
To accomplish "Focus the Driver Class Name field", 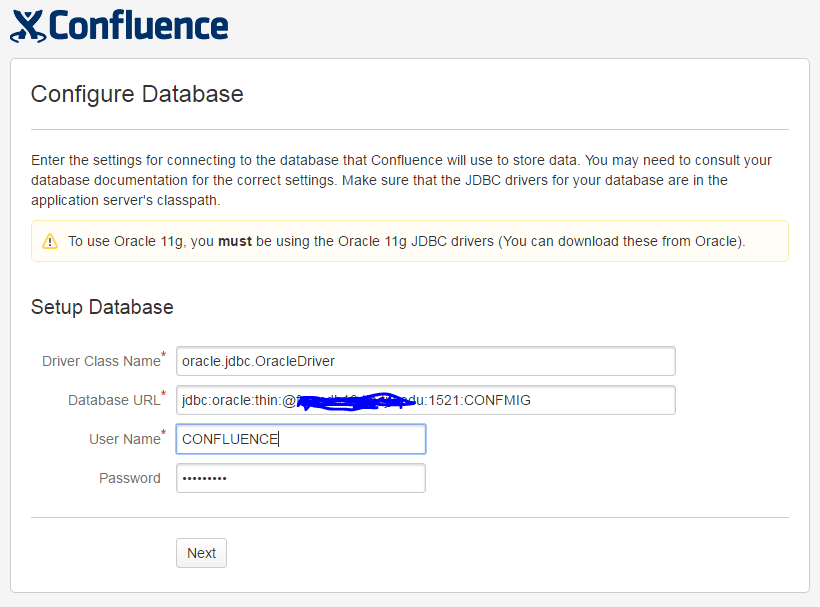I will pyautogui.click(x=425, y=361).
